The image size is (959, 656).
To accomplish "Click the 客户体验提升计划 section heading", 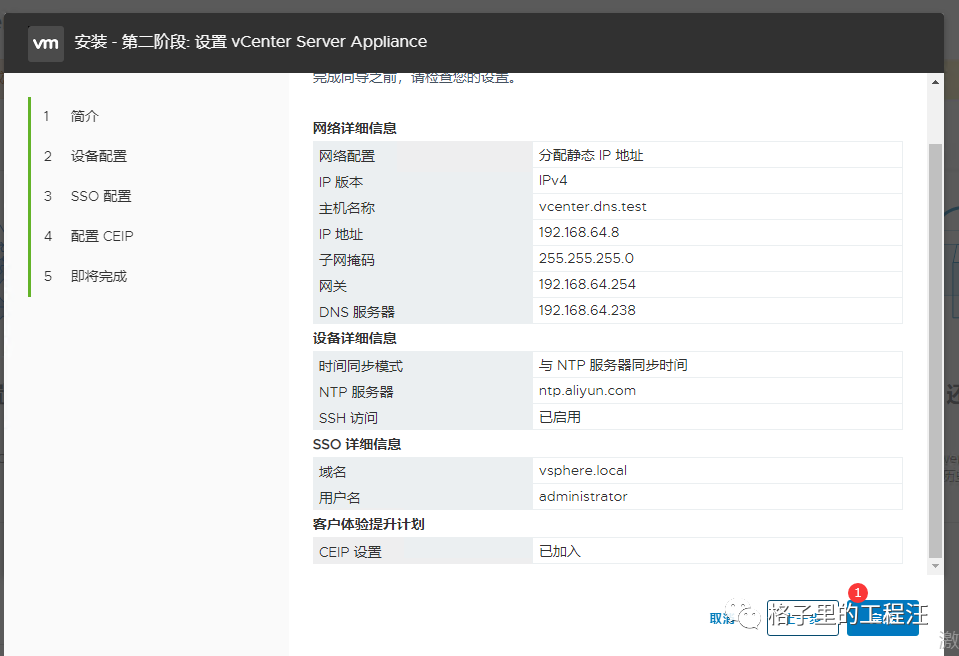I will (x=368, y=525).
